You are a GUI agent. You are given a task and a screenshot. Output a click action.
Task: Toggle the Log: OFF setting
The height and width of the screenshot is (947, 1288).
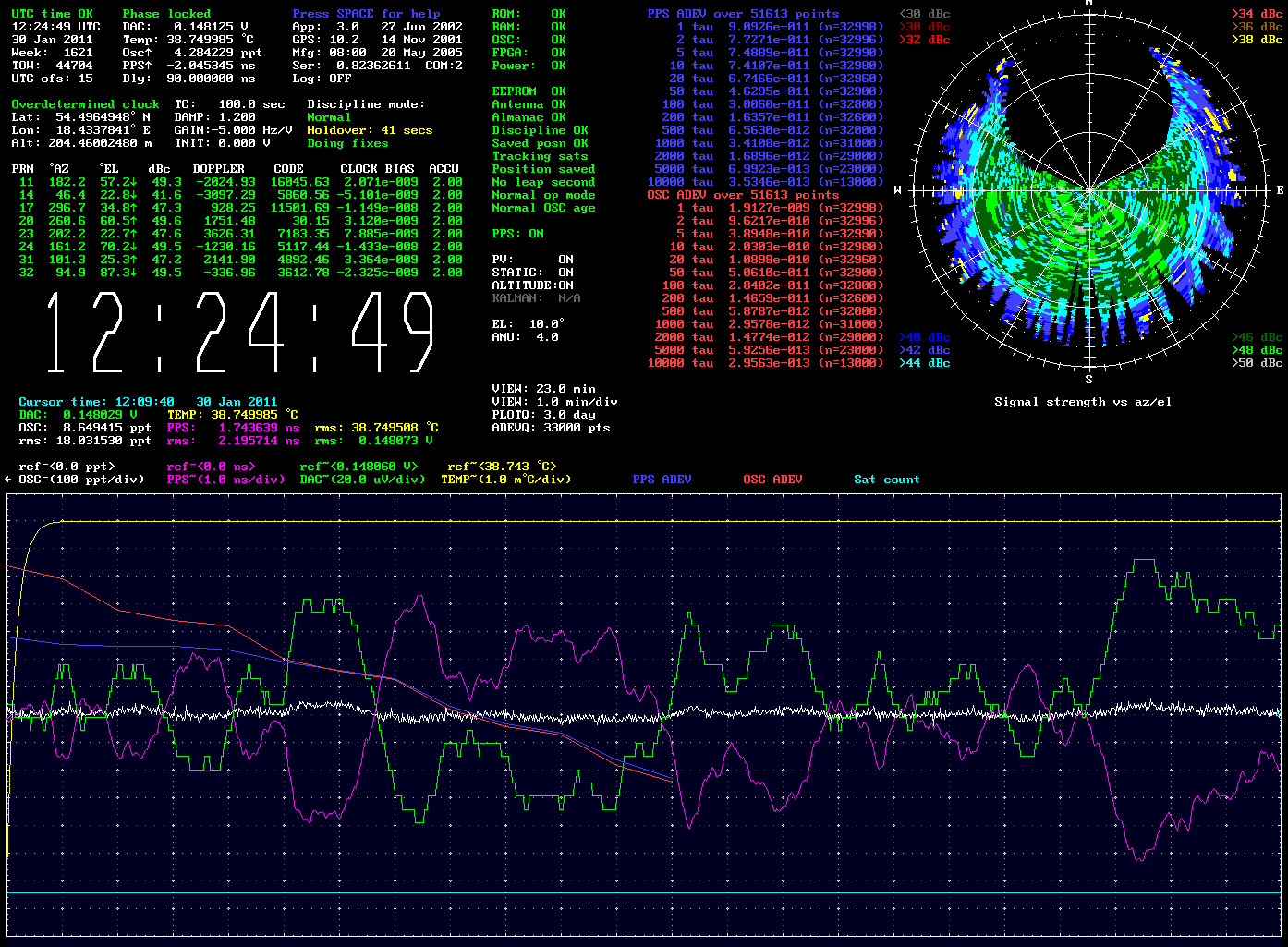pos(322,79)
